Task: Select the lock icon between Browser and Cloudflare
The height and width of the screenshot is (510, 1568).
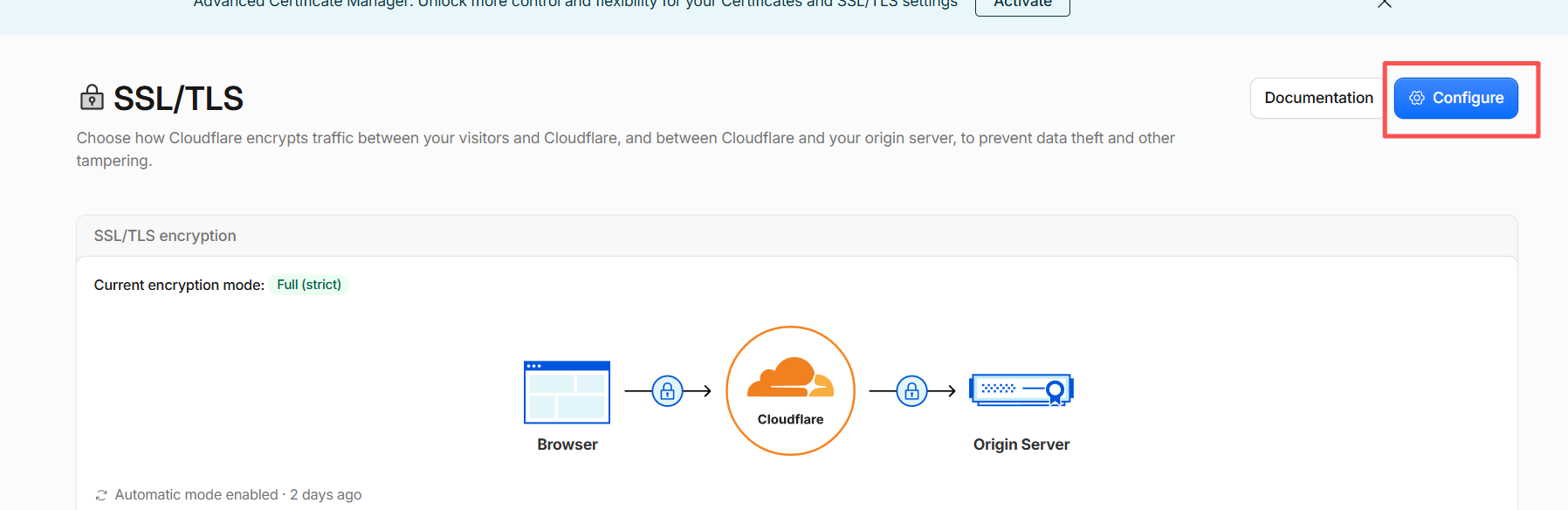Action: click(668, 390)
